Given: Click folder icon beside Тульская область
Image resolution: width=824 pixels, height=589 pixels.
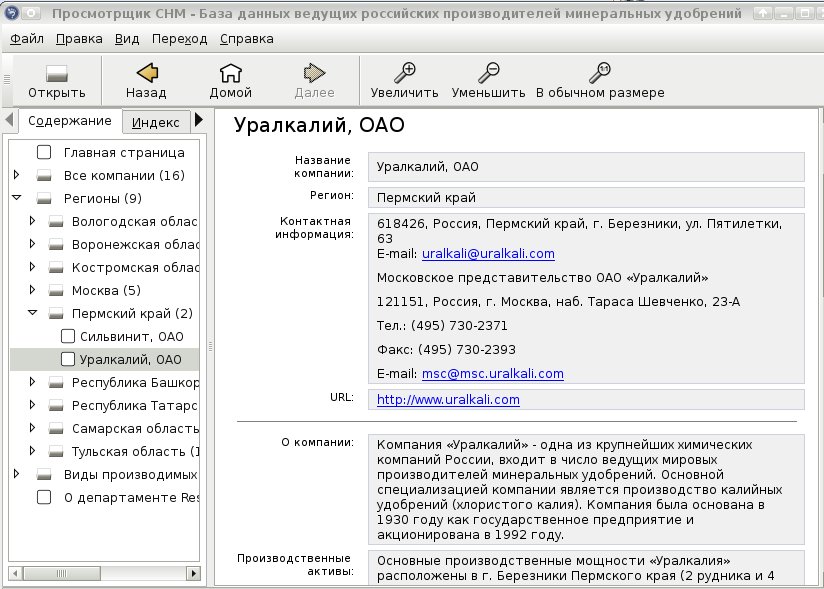Looking at the screenshot, I should click(x=56, y=451).
